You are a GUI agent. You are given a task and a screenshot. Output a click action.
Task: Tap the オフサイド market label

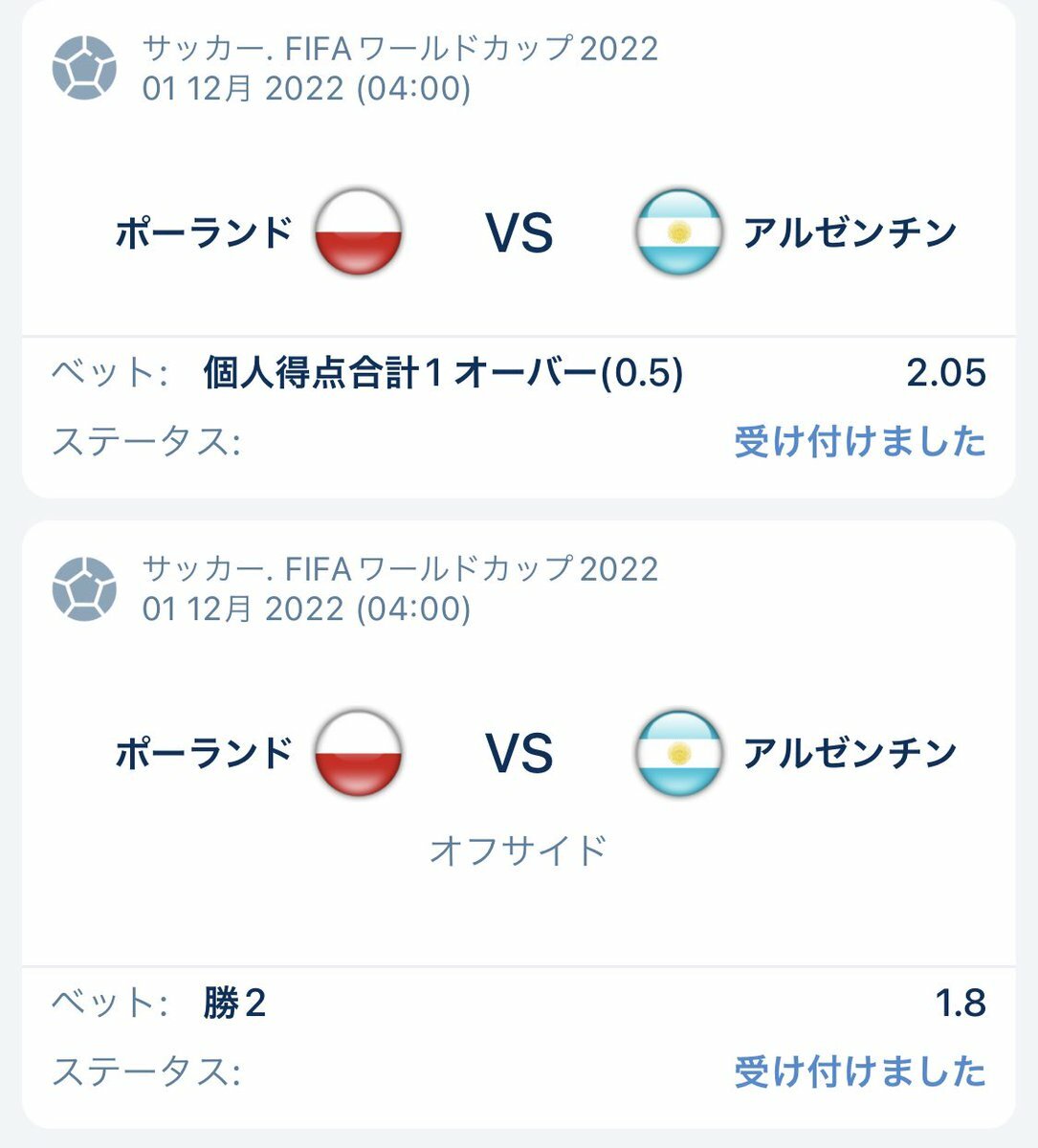coord(519,850)
